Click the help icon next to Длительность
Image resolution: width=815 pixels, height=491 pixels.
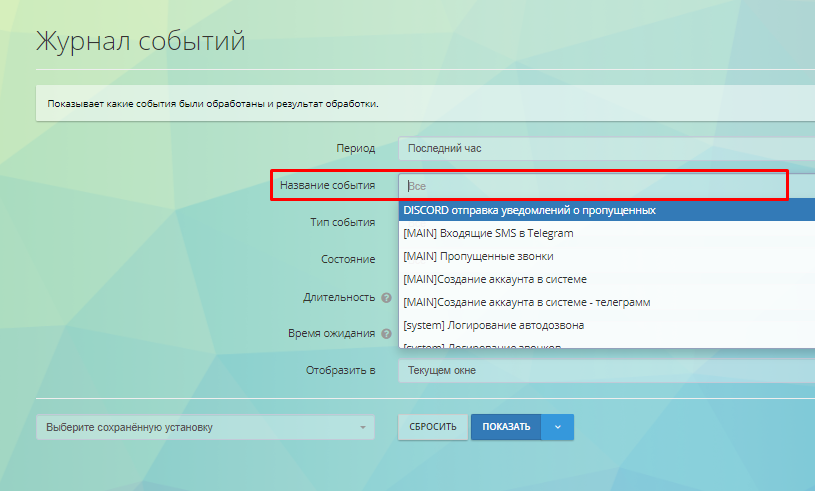pyautogui.click(x=385, y=298)
